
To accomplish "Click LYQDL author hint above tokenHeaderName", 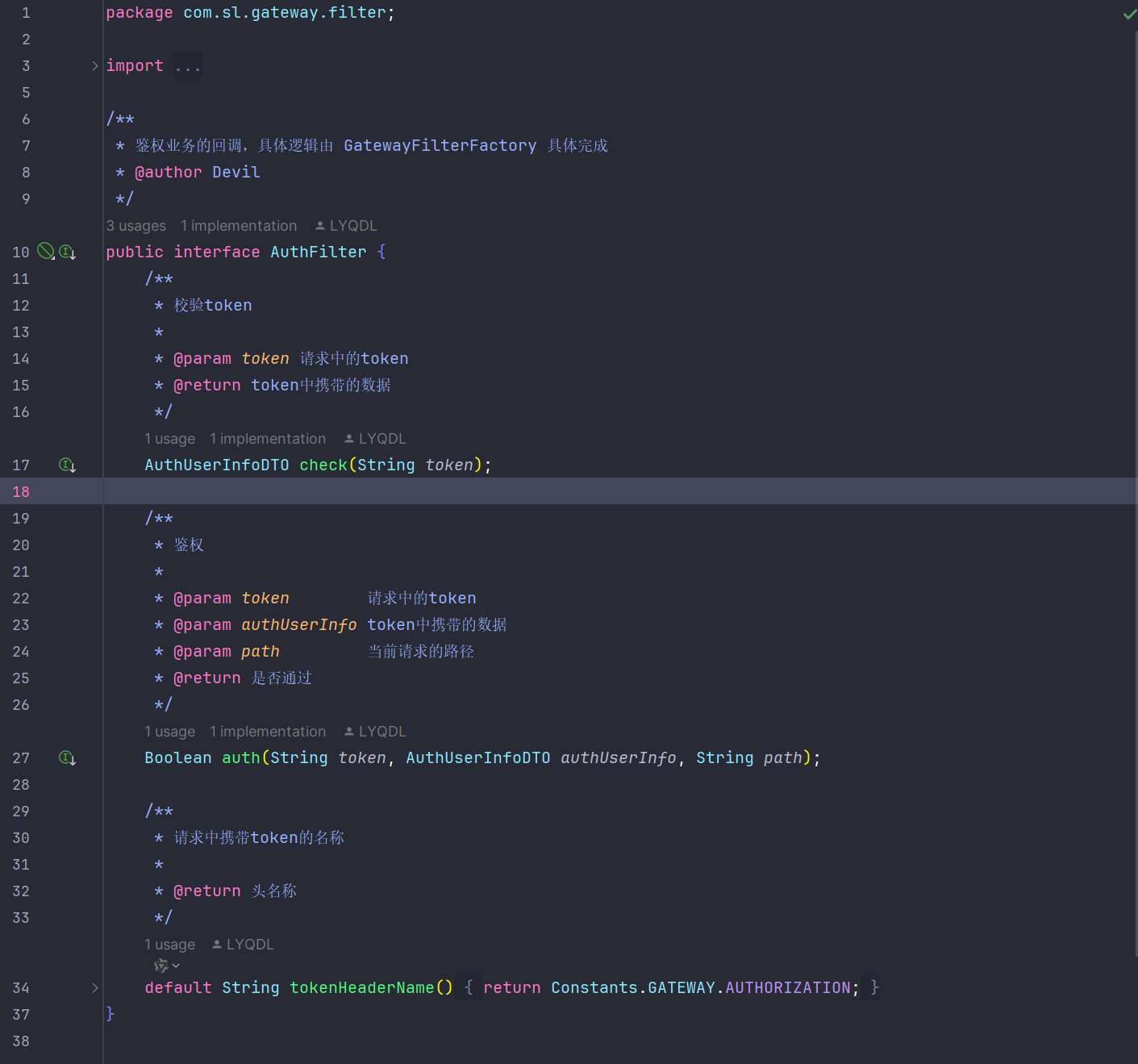I will point(243,945).
